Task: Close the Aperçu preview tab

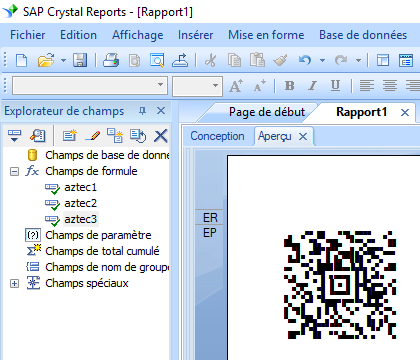Action: click(x=303, y=137)
